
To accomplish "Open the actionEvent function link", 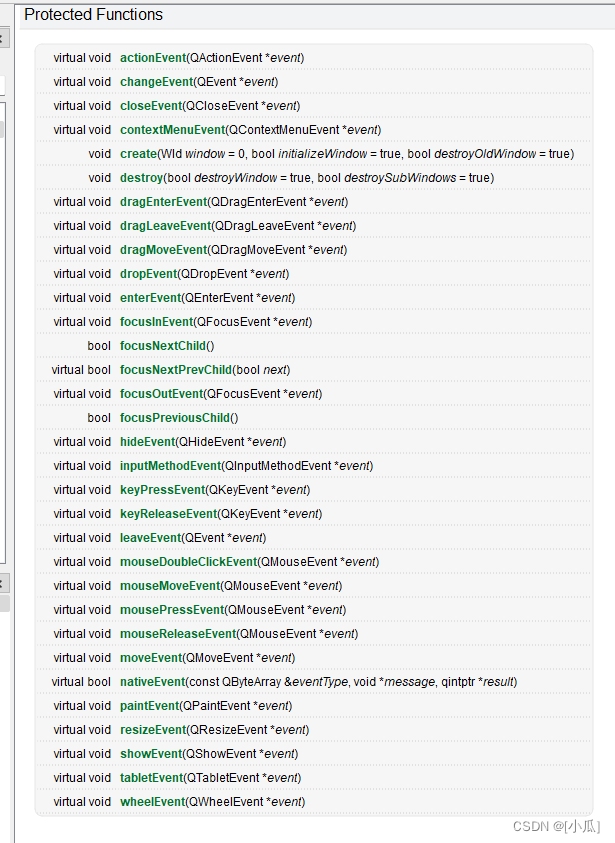I will (153, 58).
